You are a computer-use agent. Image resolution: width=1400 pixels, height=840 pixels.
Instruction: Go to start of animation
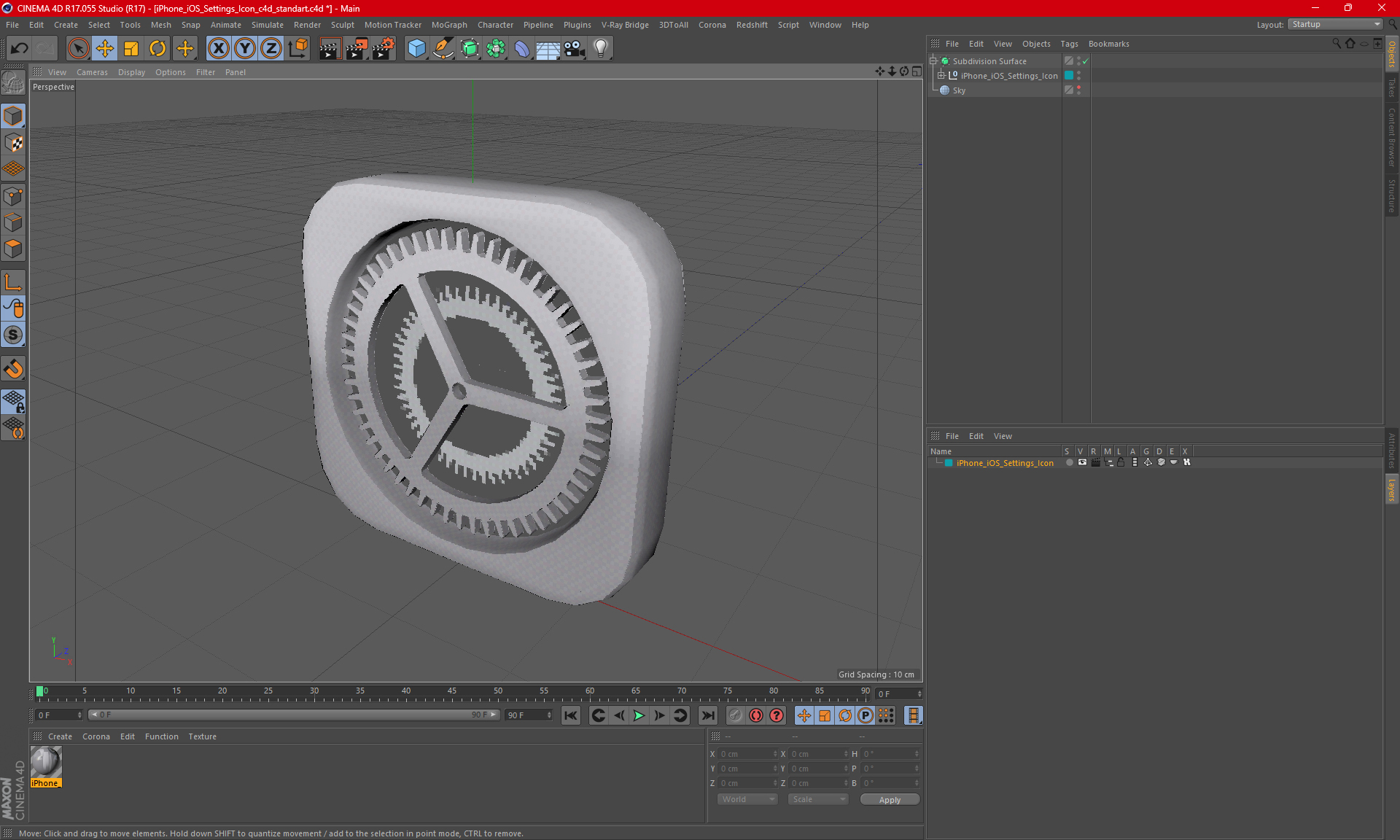click(571, 715)
